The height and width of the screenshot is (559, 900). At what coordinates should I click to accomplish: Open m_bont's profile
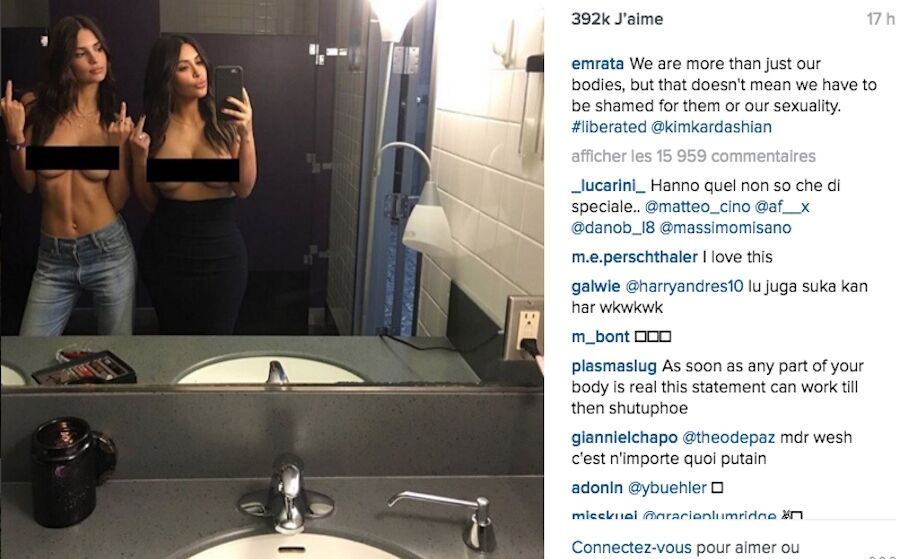click(x=600, y=337)
